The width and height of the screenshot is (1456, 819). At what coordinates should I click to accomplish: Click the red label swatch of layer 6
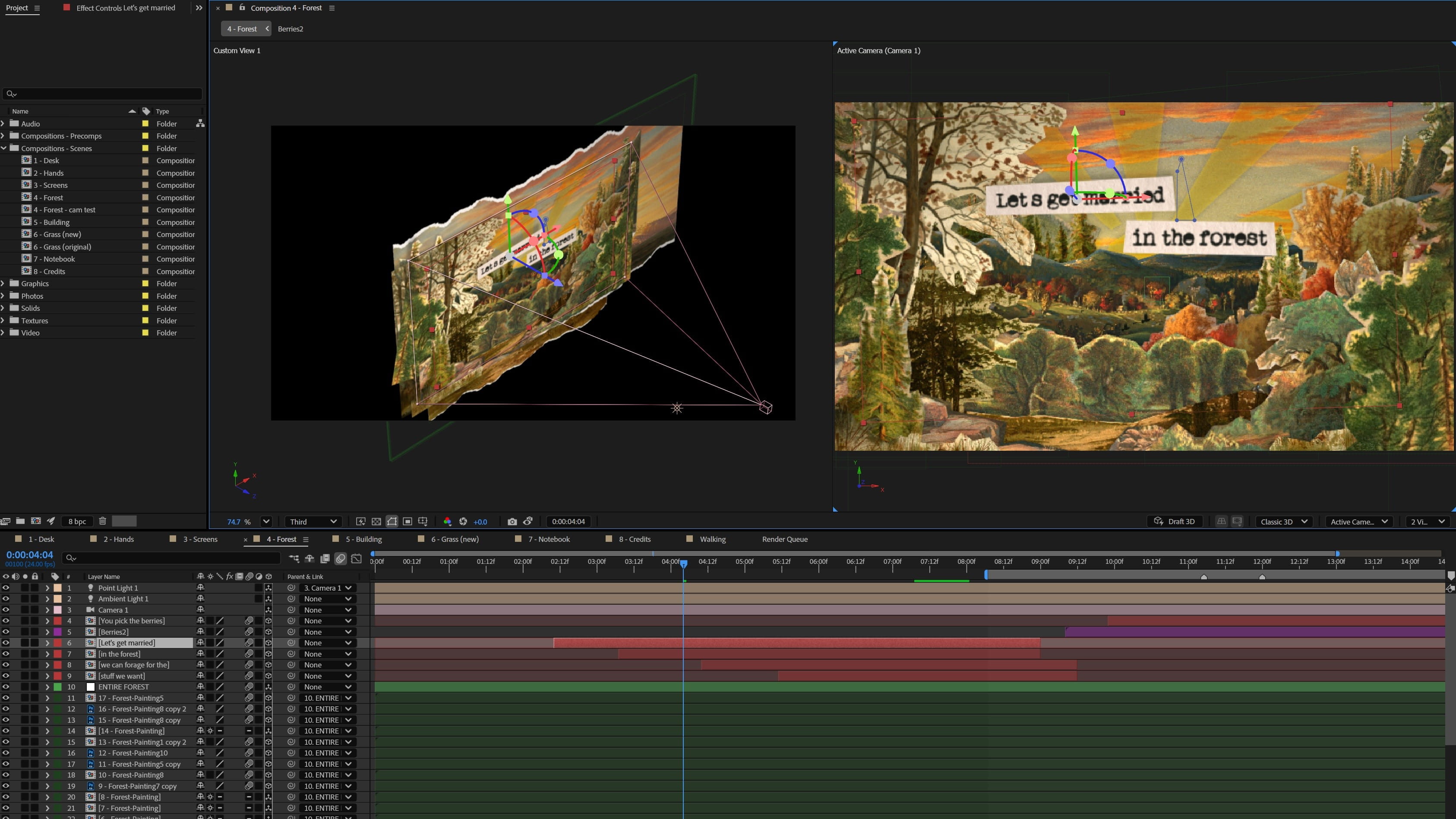(x=58, y=643)
